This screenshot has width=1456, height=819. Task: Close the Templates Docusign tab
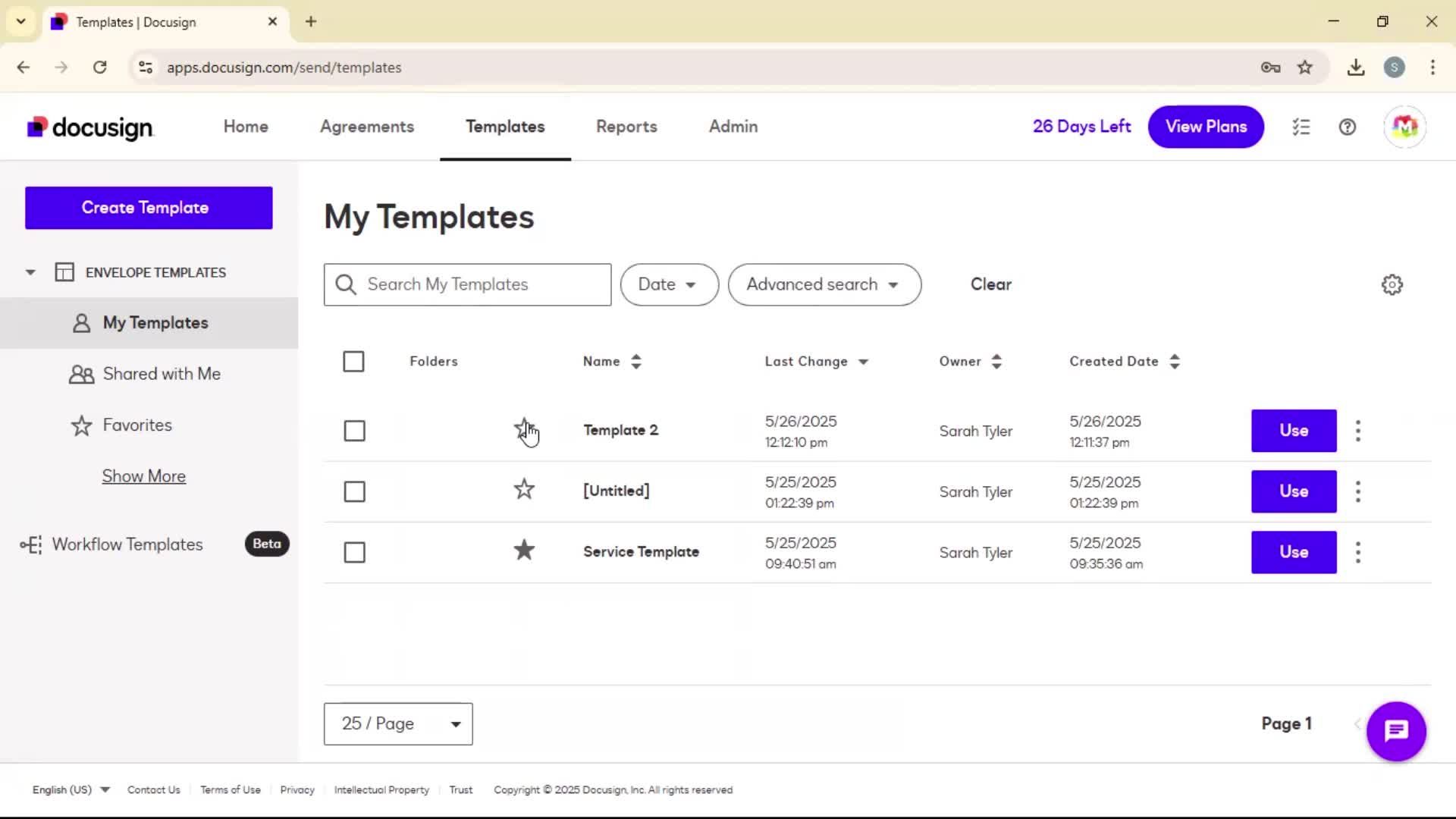(273, 22)
